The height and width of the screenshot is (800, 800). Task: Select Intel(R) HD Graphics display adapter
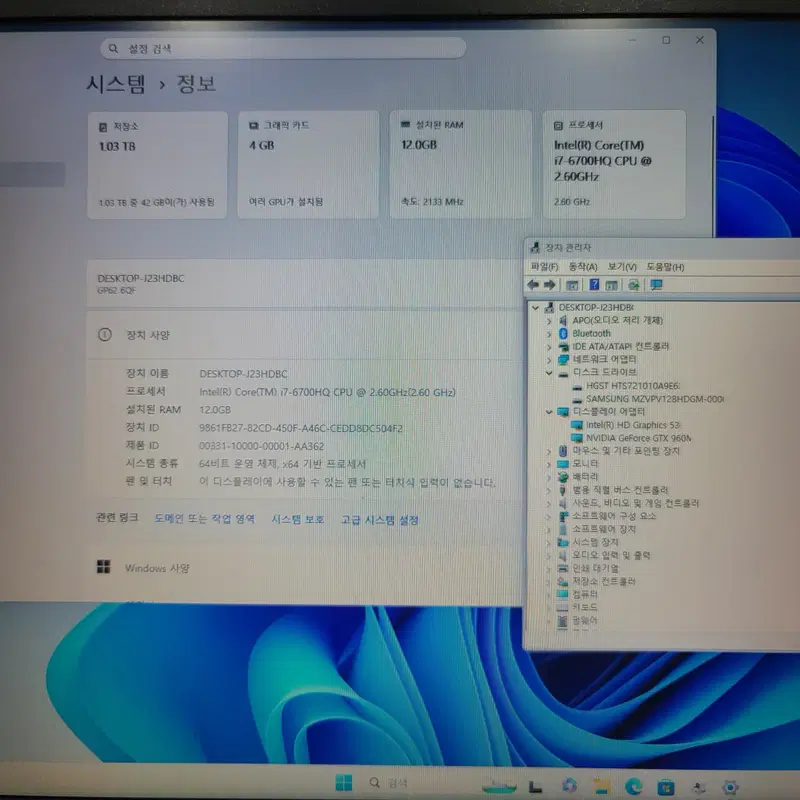coord(633,425)
